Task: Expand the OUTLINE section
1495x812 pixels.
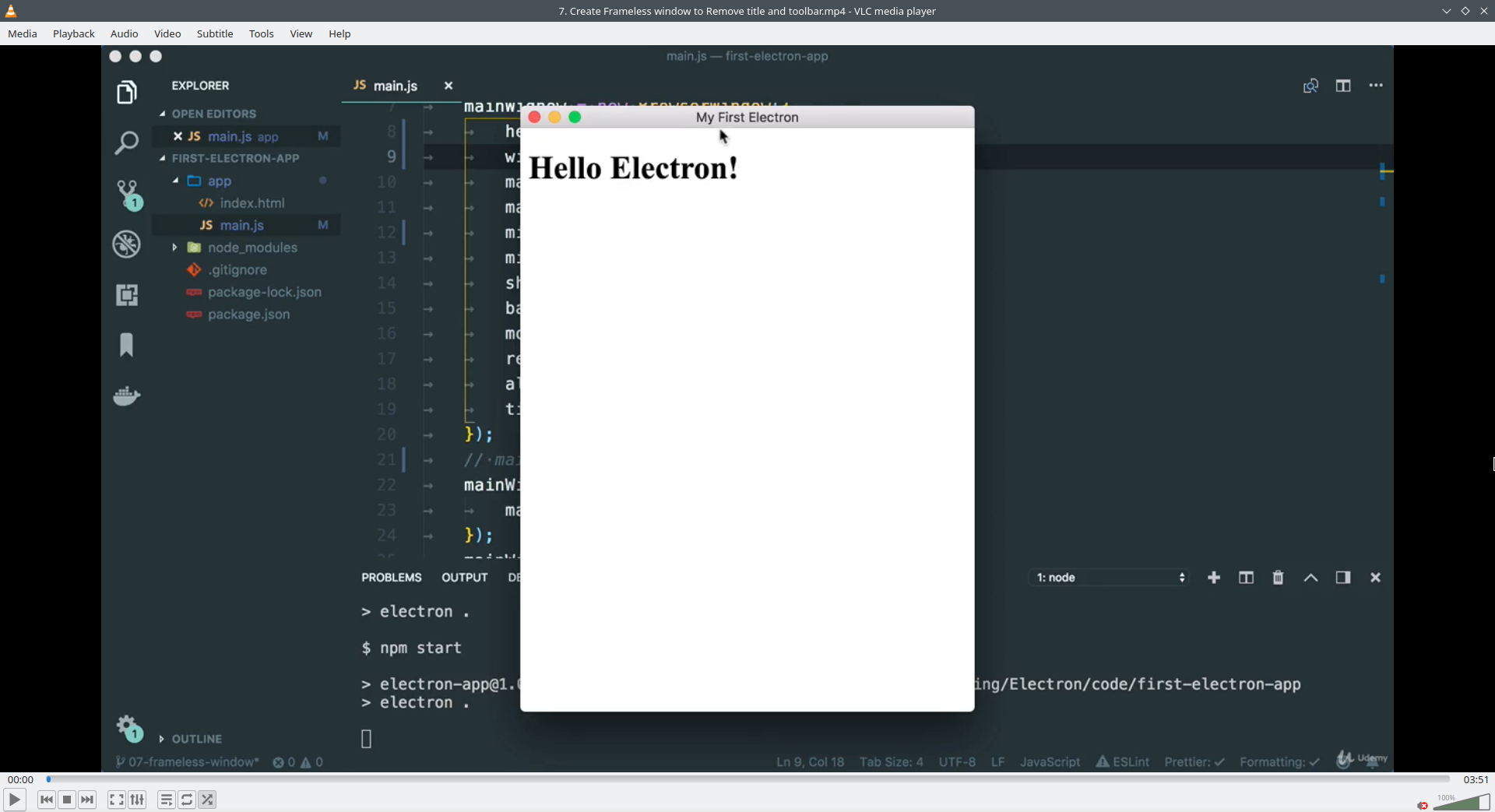Action: click(191, 739)
